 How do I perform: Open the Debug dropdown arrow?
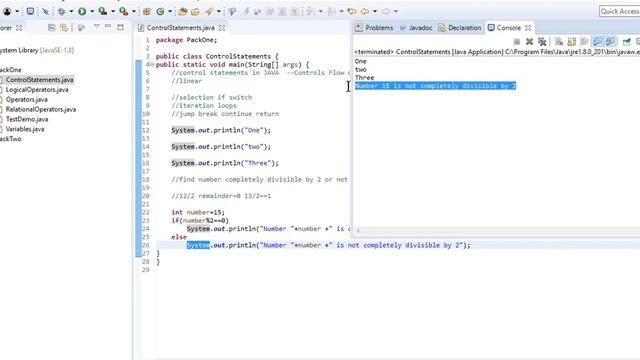point(71,11)
